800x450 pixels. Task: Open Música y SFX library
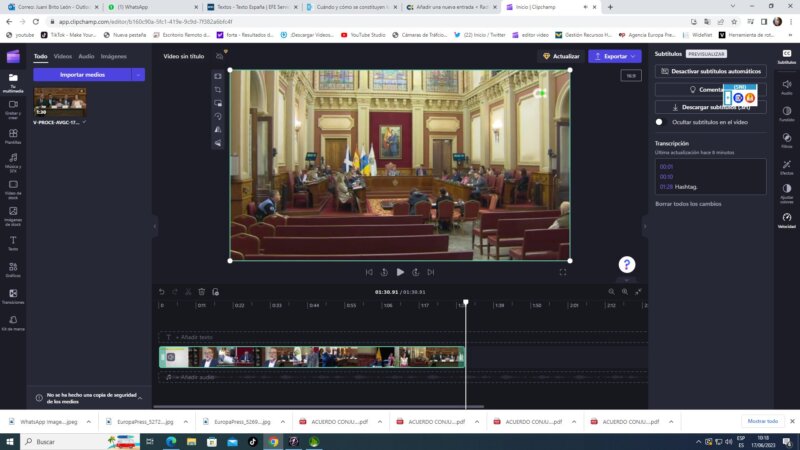[x=13, y=163]
